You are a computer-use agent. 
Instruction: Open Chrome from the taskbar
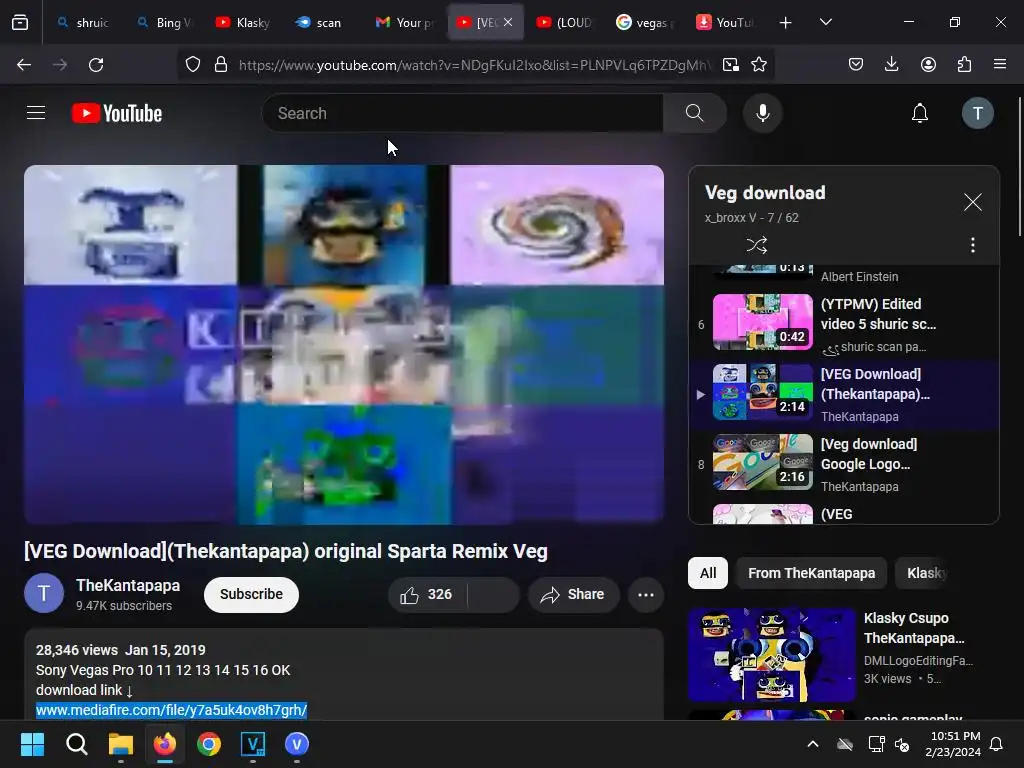coord(209,744)
